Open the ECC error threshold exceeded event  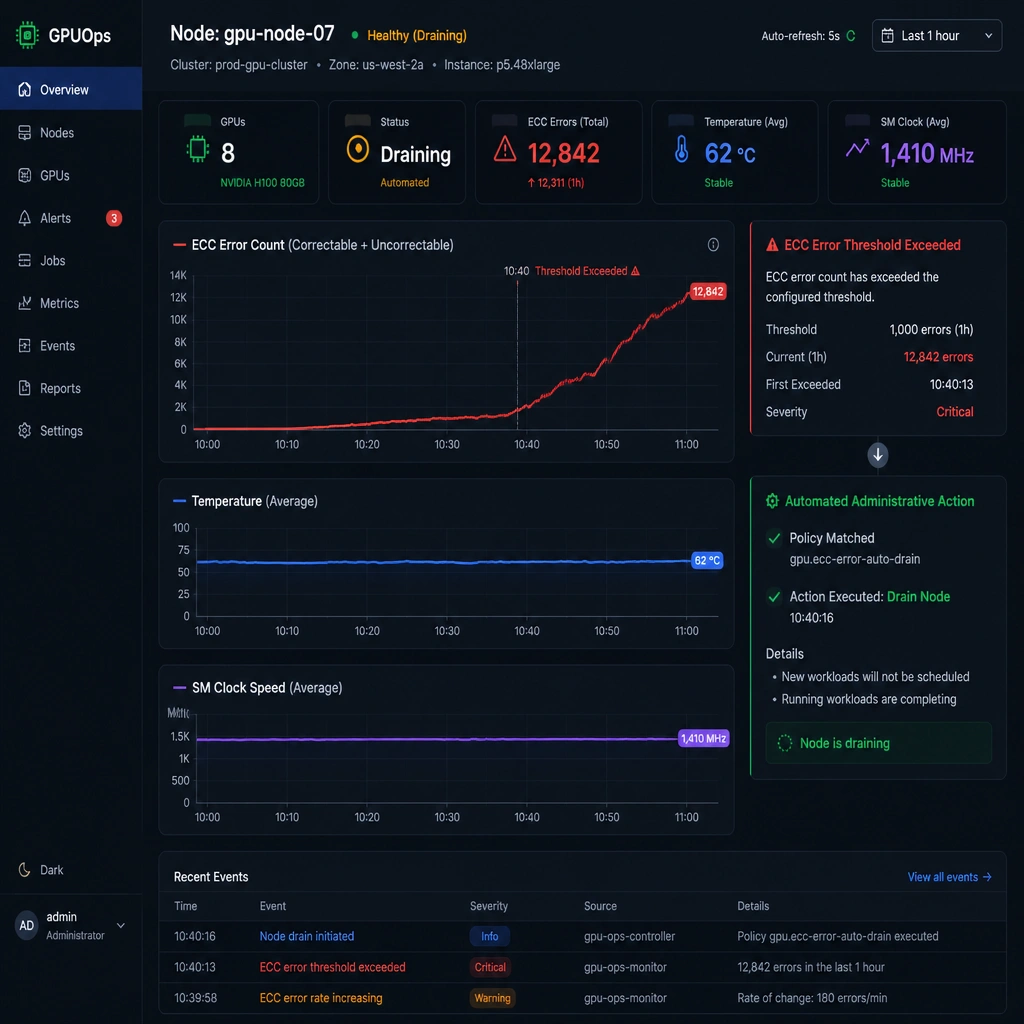click(x=332, y=967)
